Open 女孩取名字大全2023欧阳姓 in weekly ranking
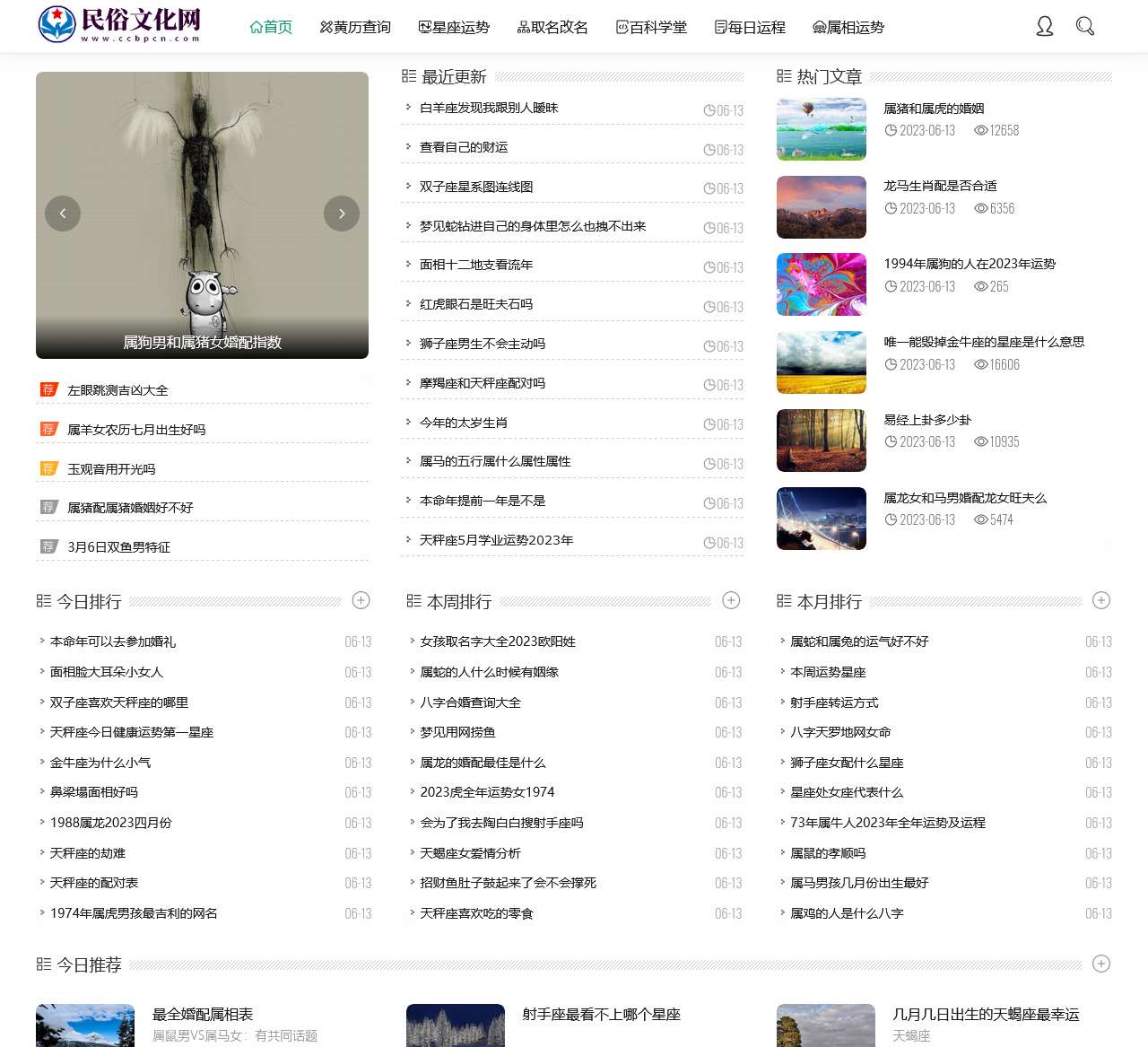 [x=498, y=641]
